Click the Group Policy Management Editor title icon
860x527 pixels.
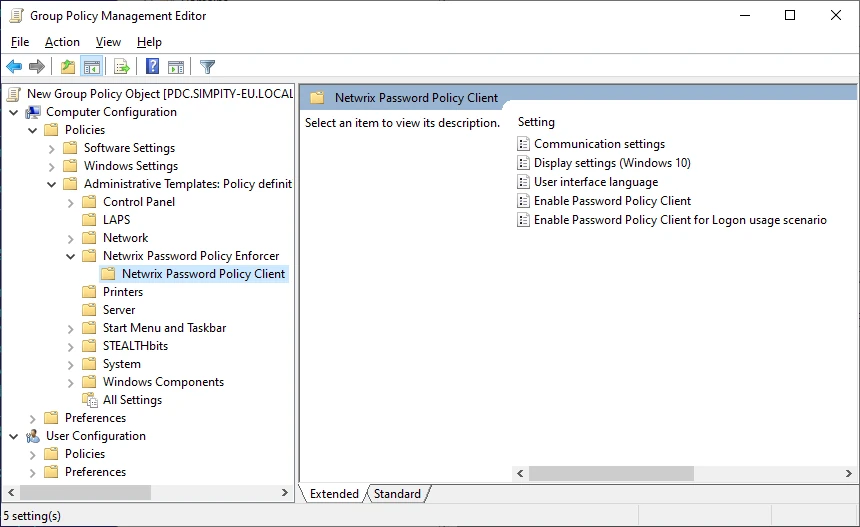pyautogui.click(x=16, y=16)
